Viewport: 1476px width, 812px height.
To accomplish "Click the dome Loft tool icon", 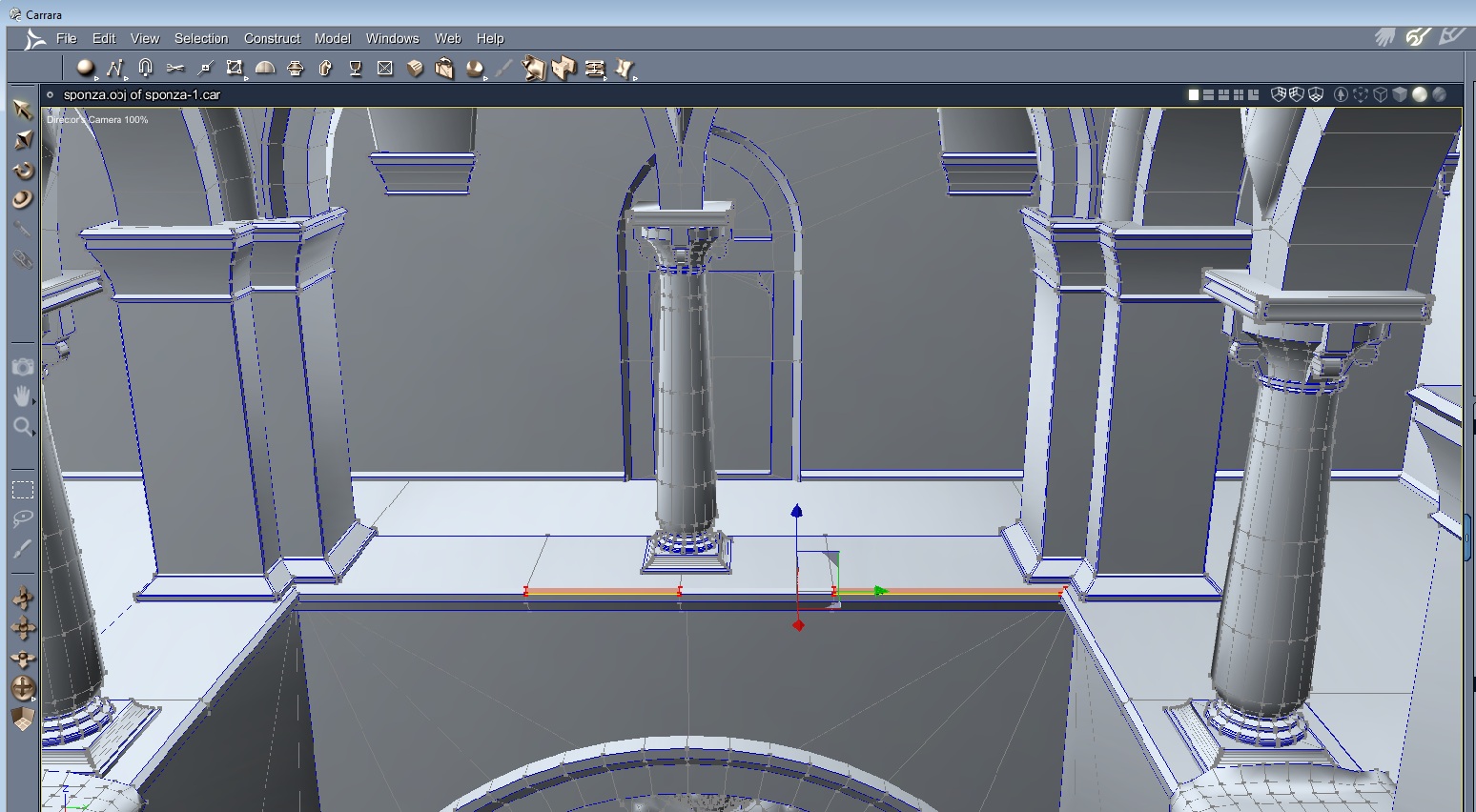I will tap(265, 68).
